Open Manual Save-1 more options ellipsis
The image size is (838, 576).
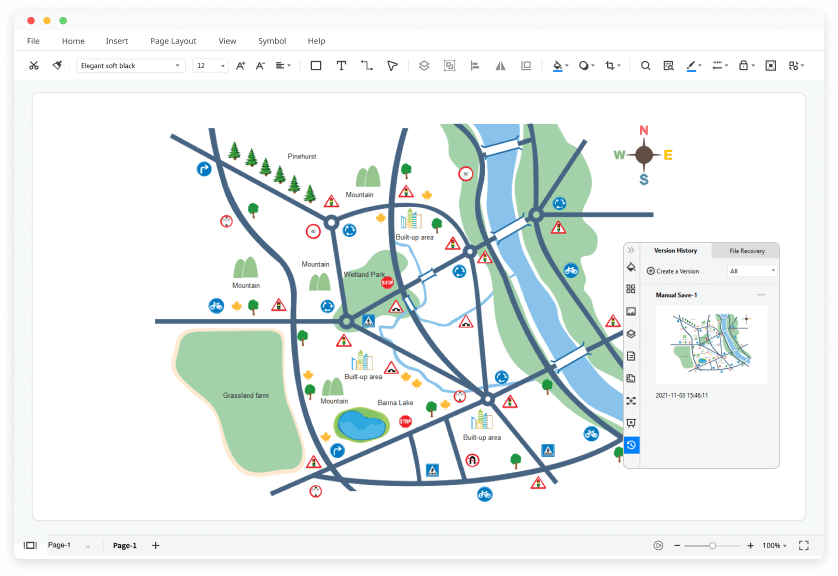[x=761, y=294]
